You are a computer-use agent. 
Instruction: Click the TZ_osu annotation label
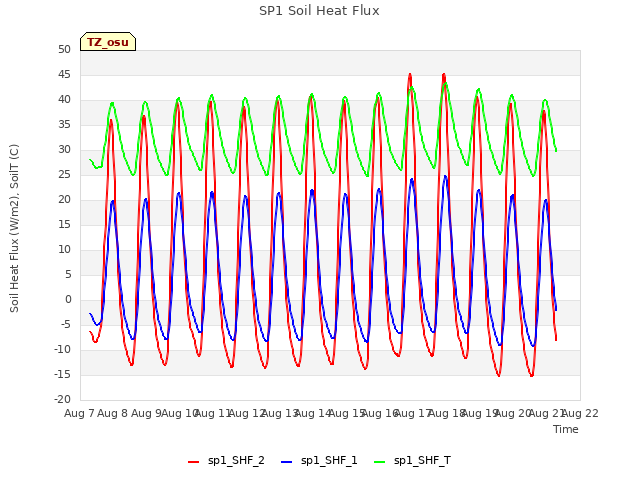[108, 42]
